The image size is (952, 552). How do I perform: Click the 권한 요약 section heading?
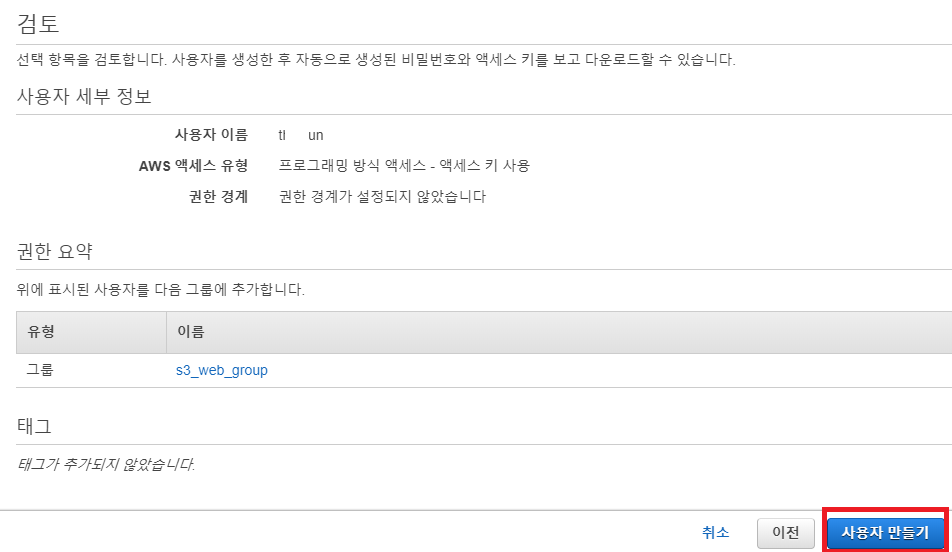pos(55,251)
